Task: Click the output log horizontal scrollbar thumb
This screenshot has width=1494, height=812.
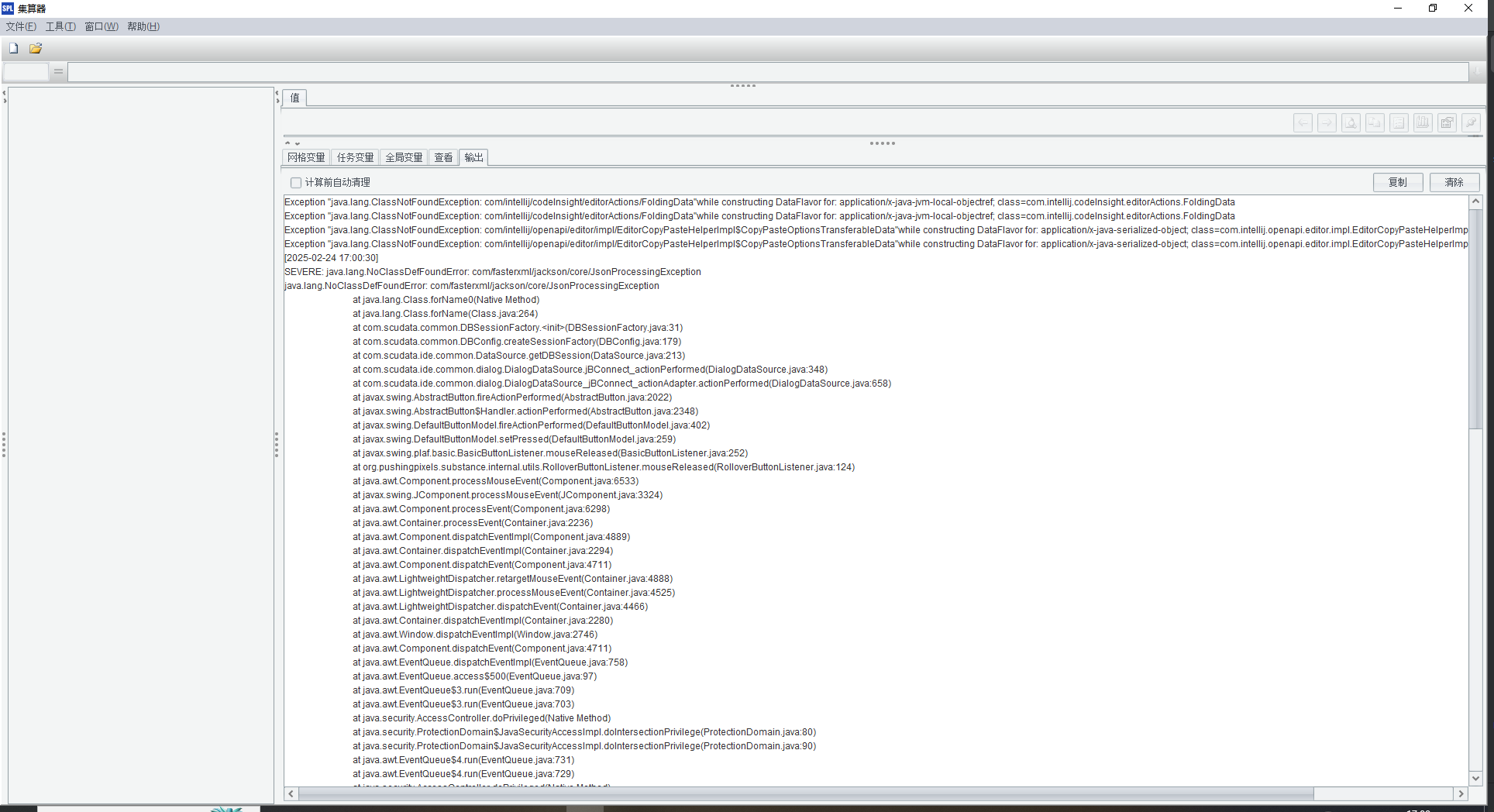Action: pyautogui.click(x=806, y=793)
